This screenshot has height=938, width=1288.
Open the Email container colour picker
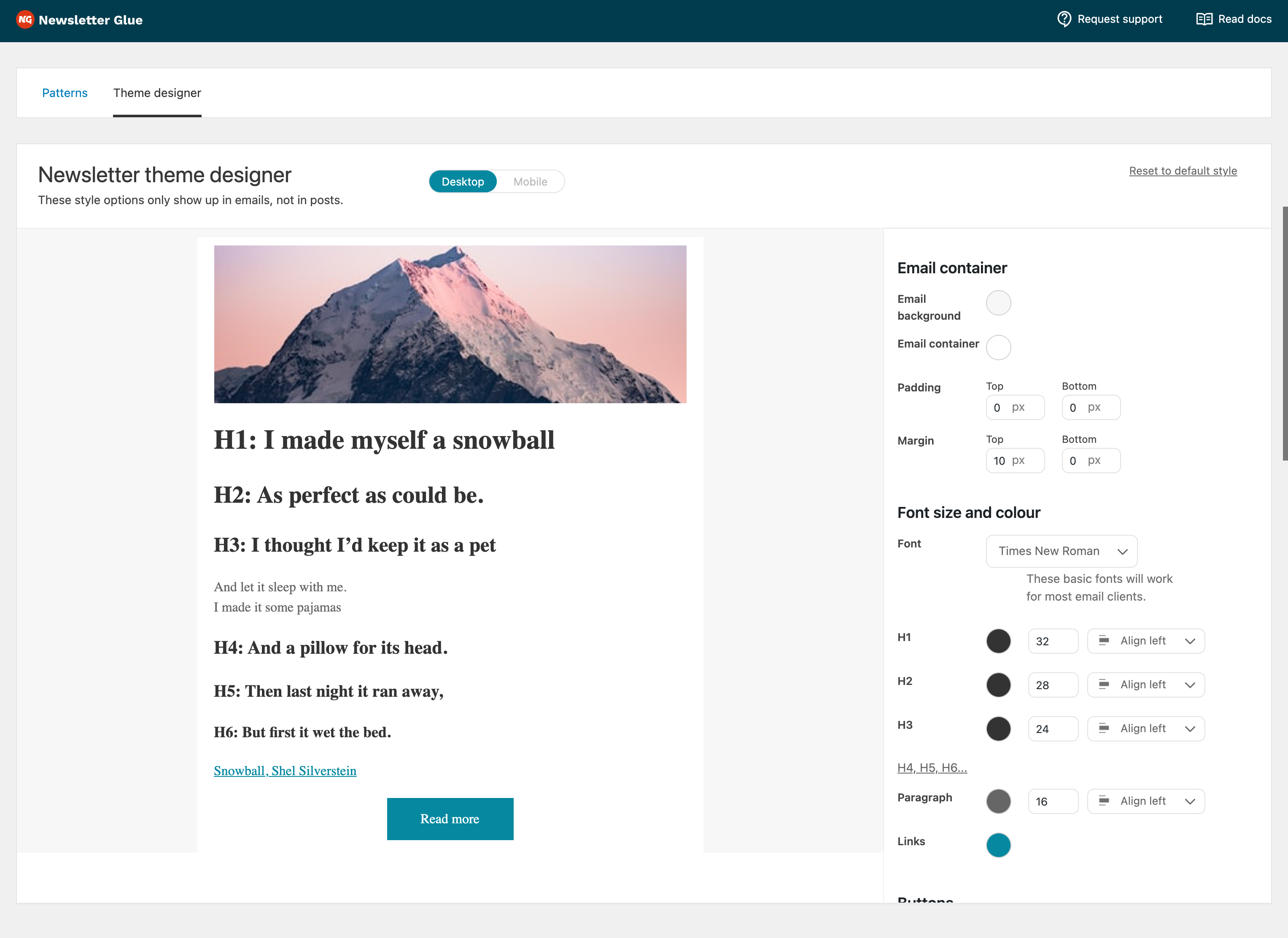998,348
